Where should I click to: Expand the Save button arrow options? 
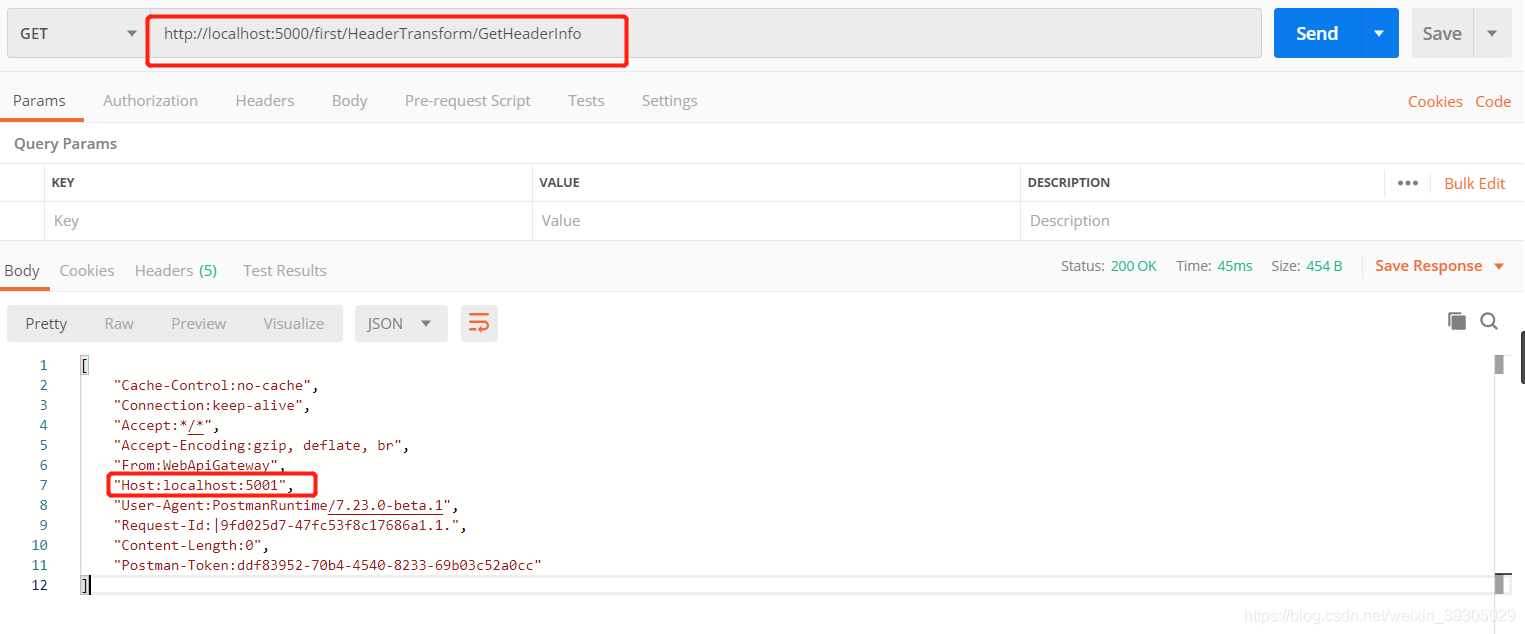[1492, 33]
